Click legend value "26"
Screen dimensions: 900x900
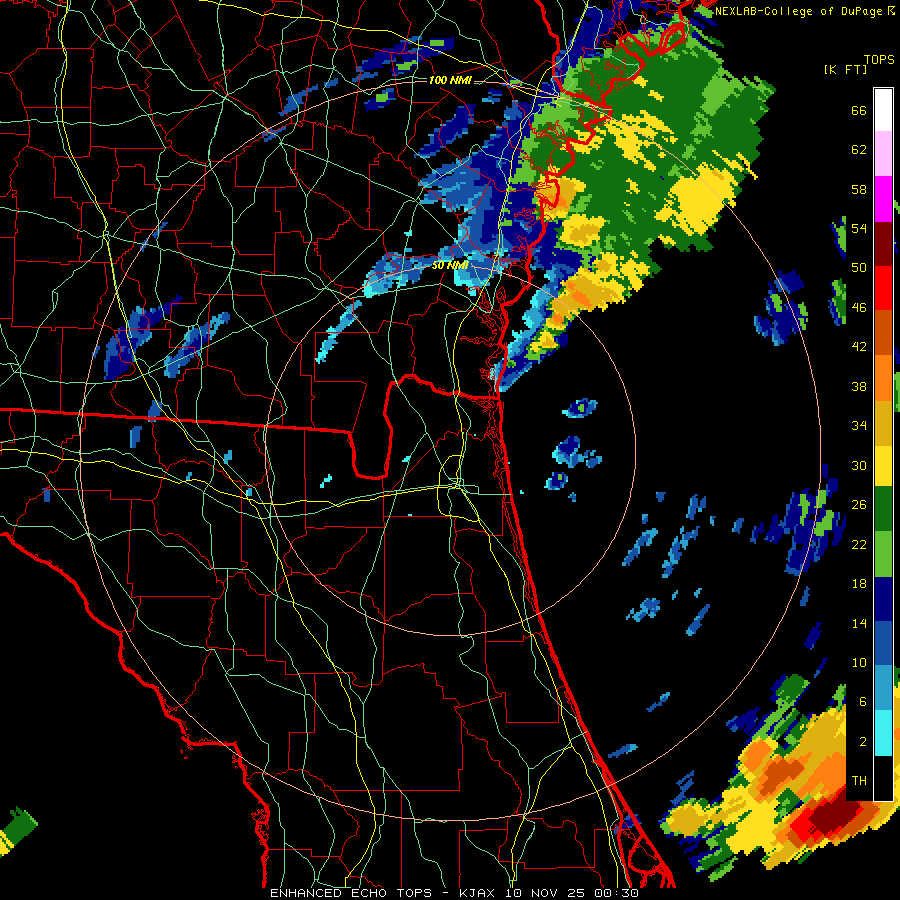pyautogui.click(x=859, y=505)
